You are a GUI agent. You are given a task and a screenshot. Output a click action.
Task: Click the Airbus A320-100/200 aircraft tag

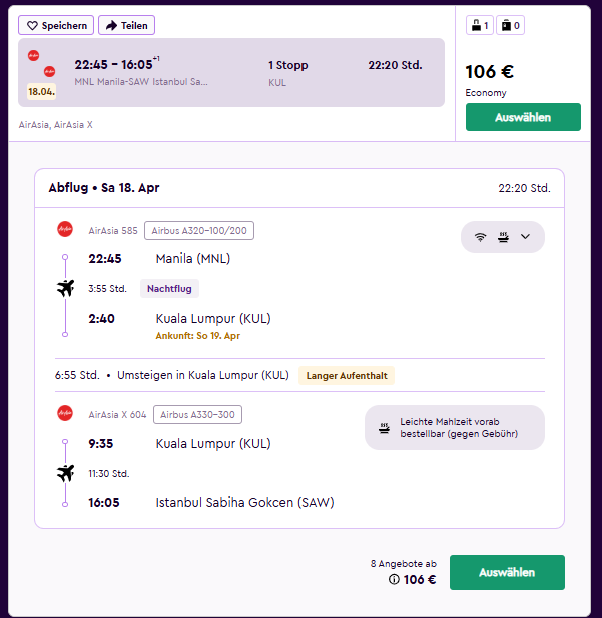[x=199, y=231]
